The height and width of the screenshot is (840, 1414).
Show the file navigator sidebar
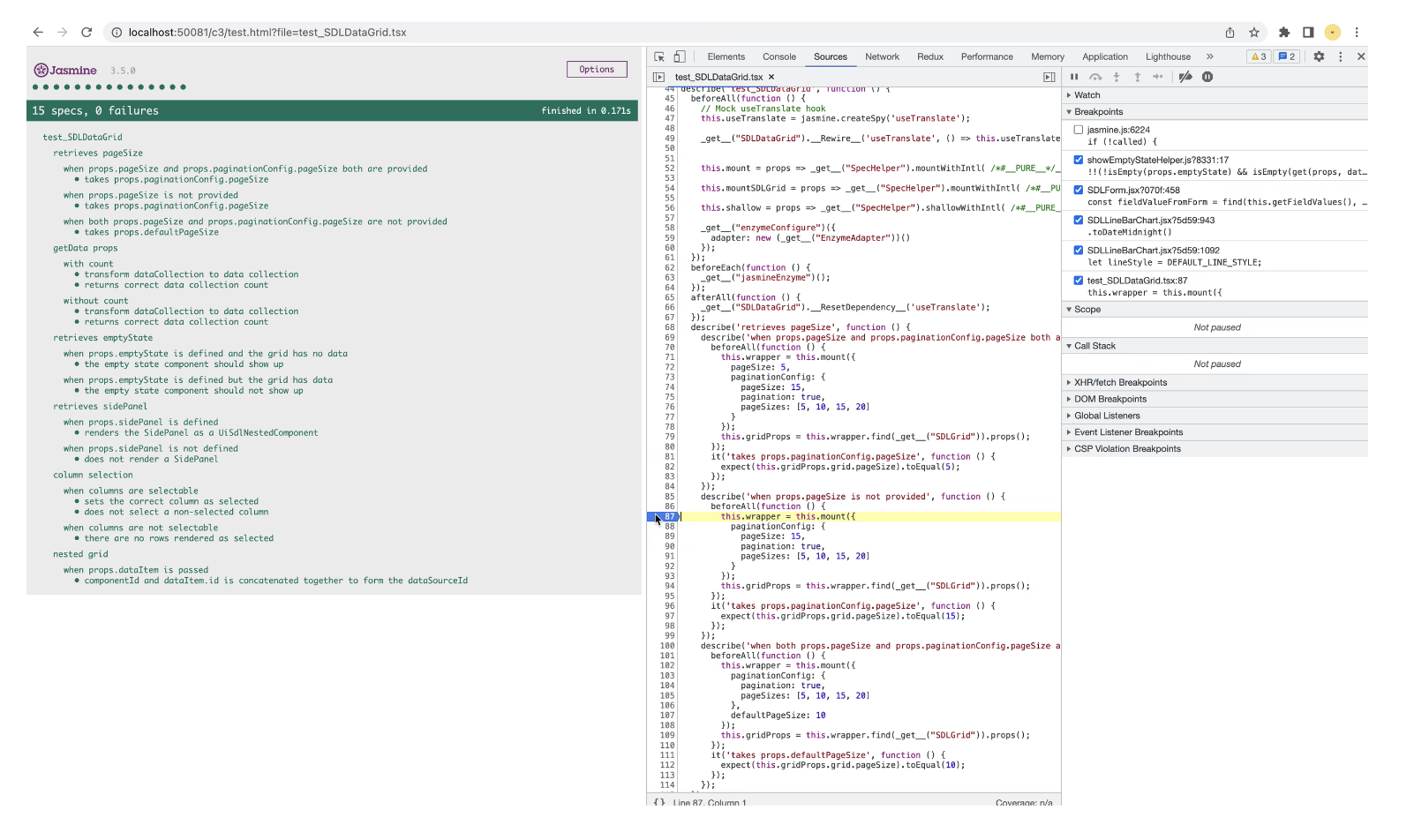(658, 77)
